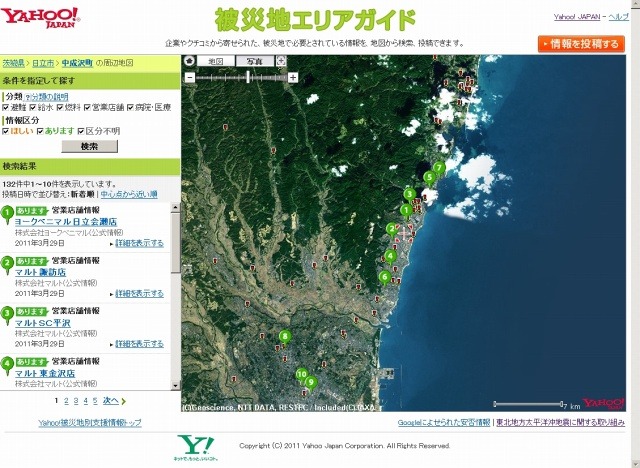Click green map marker number 6
Image resolution: width=640 pixels, height=468 pixels.
point(384,278)
